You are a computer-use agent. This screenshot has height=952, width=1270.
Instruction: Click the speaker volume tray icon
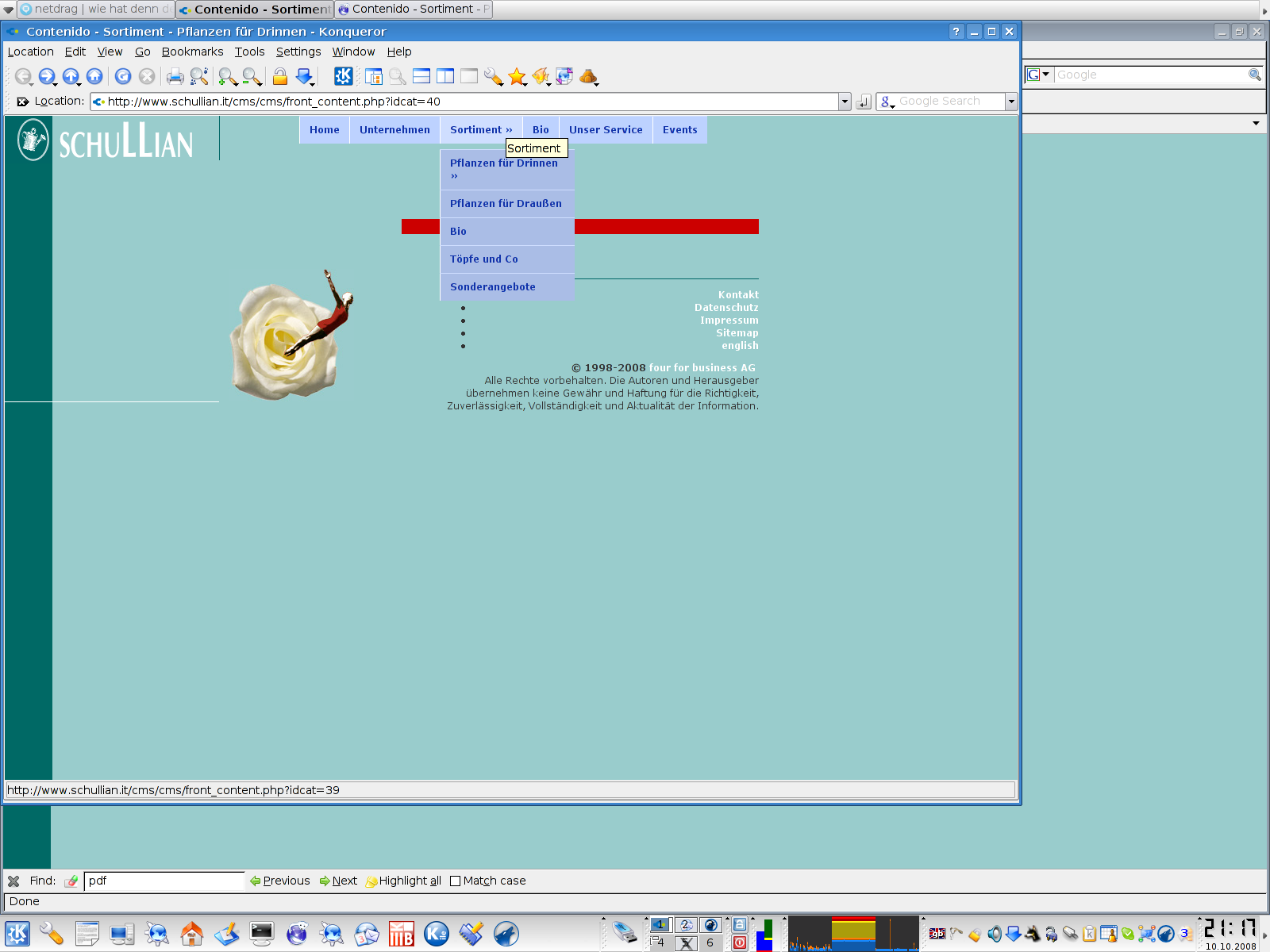click(x=994, y=934)
